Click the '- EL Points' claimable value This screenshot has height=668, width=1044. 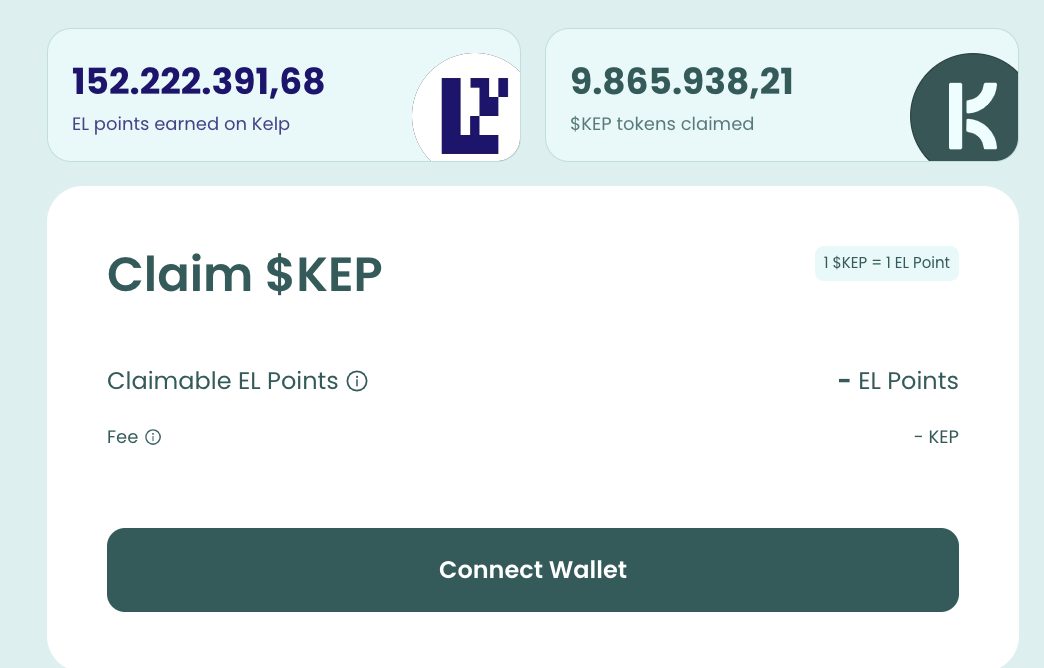[898, 381]
